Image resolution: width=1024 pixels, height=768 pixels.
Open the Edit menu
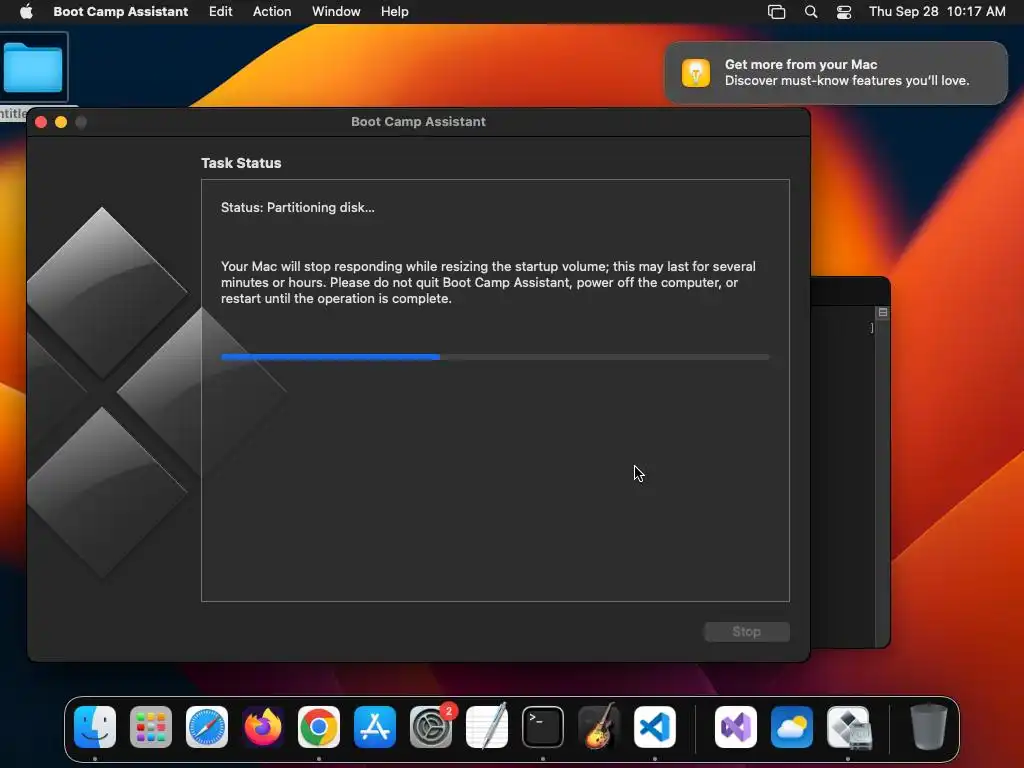(220, 11)
